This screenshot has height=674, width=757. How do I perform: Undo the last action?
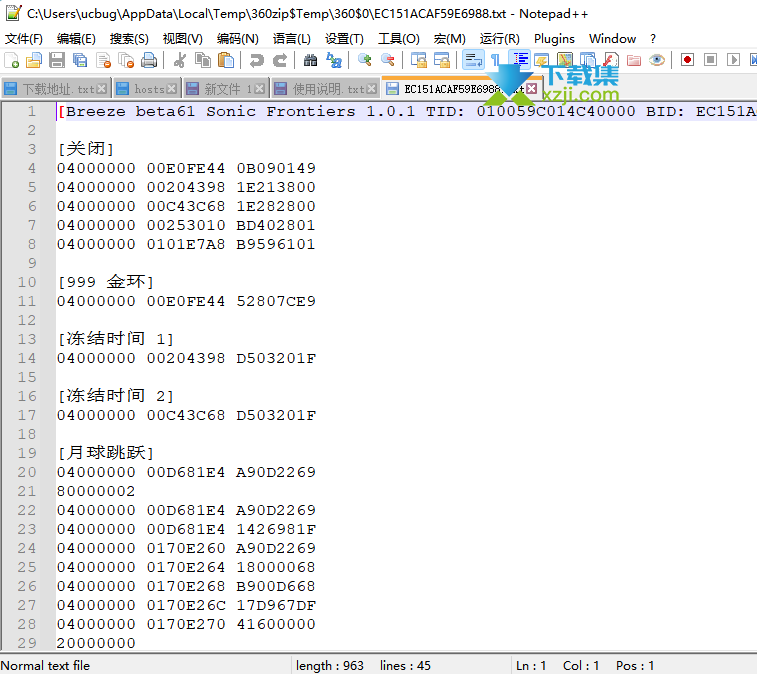(x=256, y=60)
